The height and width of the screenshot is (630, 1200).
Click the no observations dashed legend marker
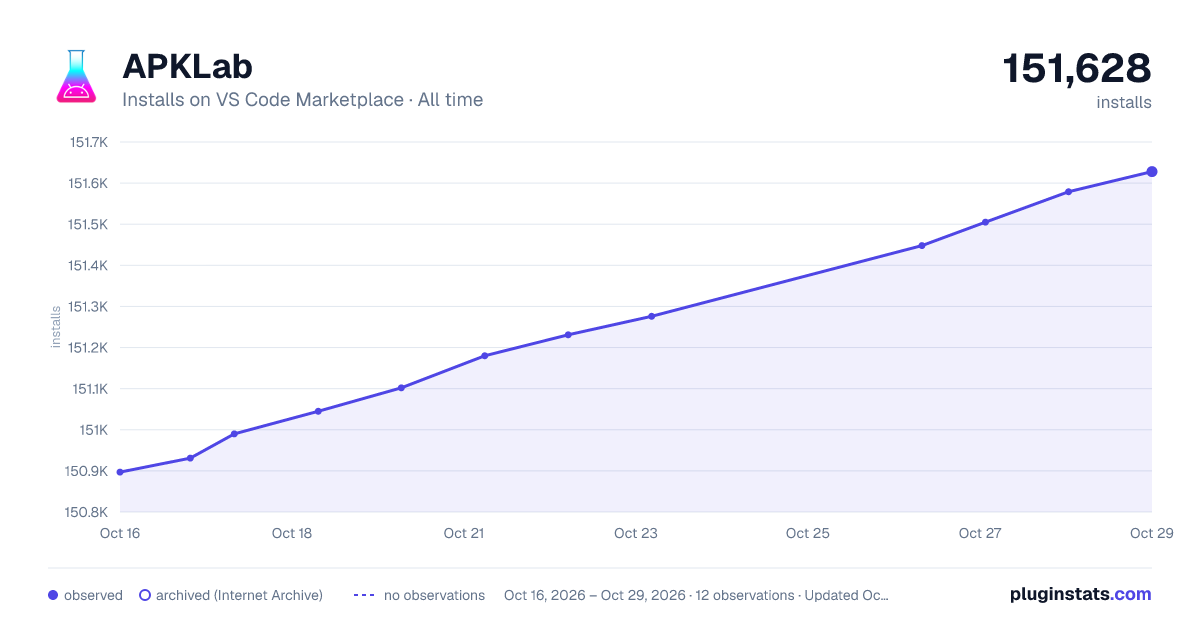point(364,595)
